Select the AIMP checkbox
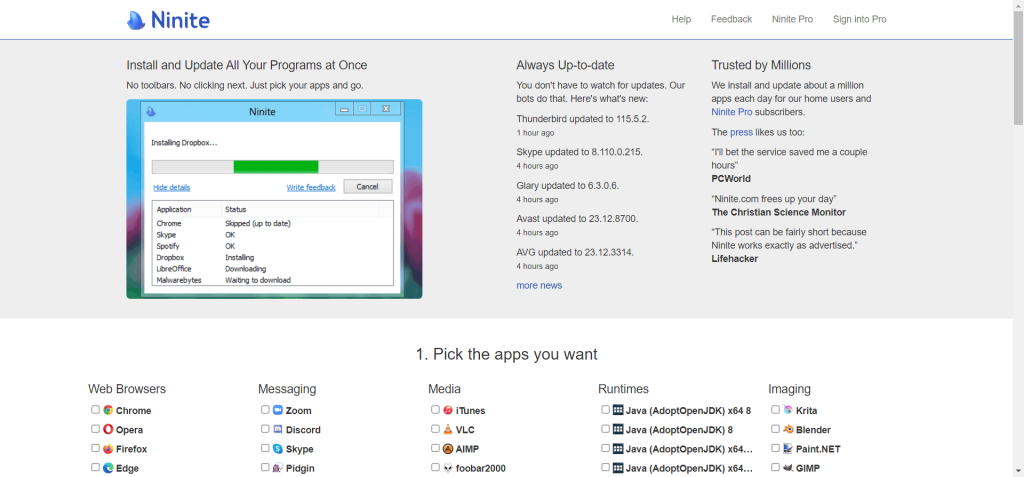The image size is (1024, 477). 436,448
